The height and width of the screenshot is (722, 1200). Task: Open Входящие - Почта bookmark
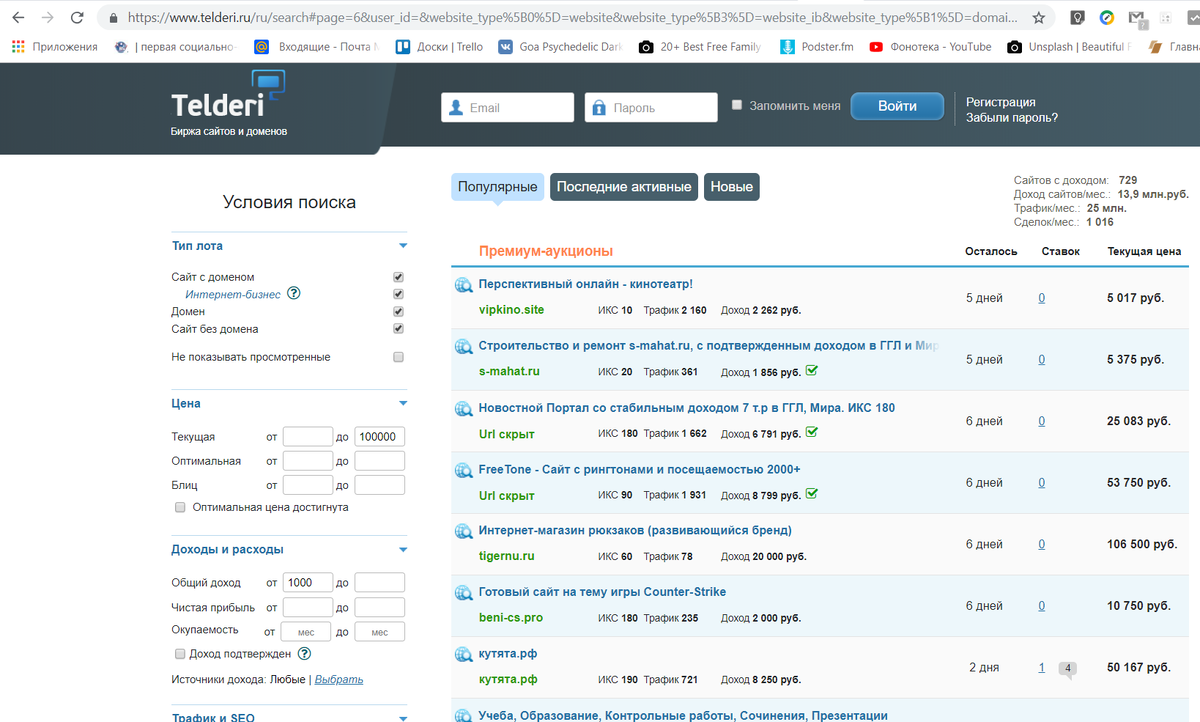coord(317,47)
